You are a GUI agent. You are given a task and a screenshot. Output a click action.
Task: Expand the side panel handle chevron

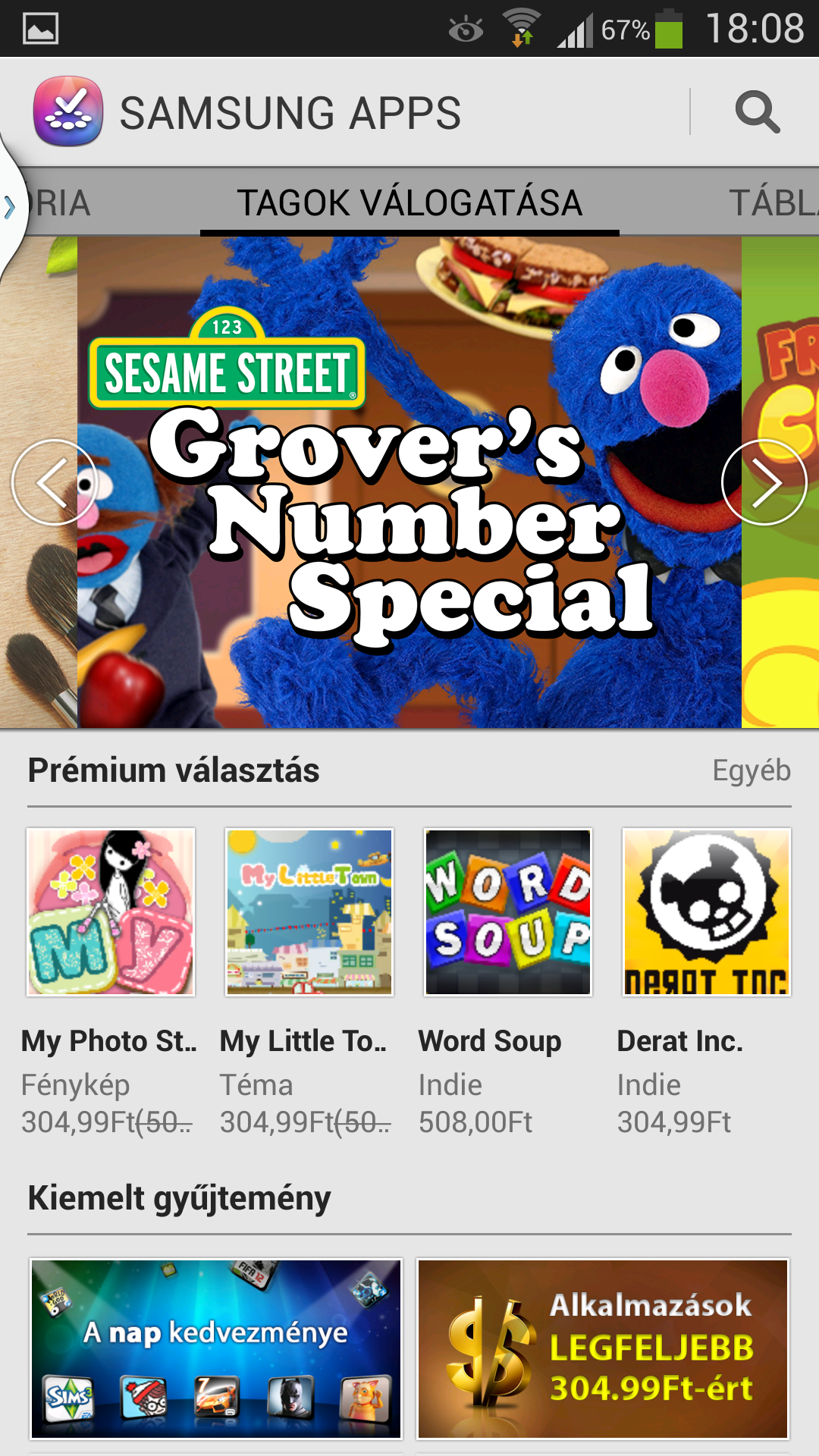tap(10, 206)
